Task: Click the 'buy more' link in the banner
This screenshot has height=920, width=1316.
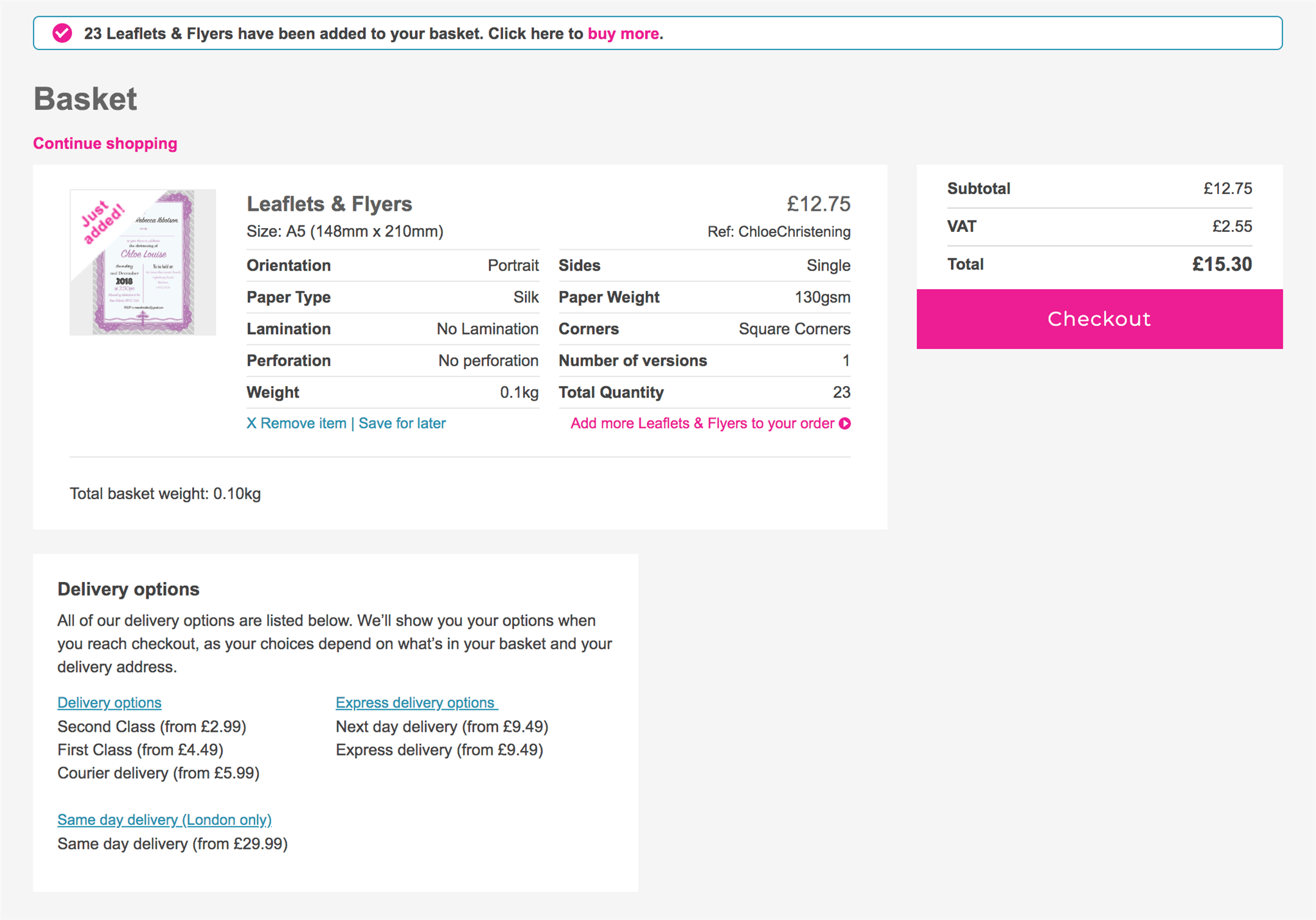Action: (623, 33)
